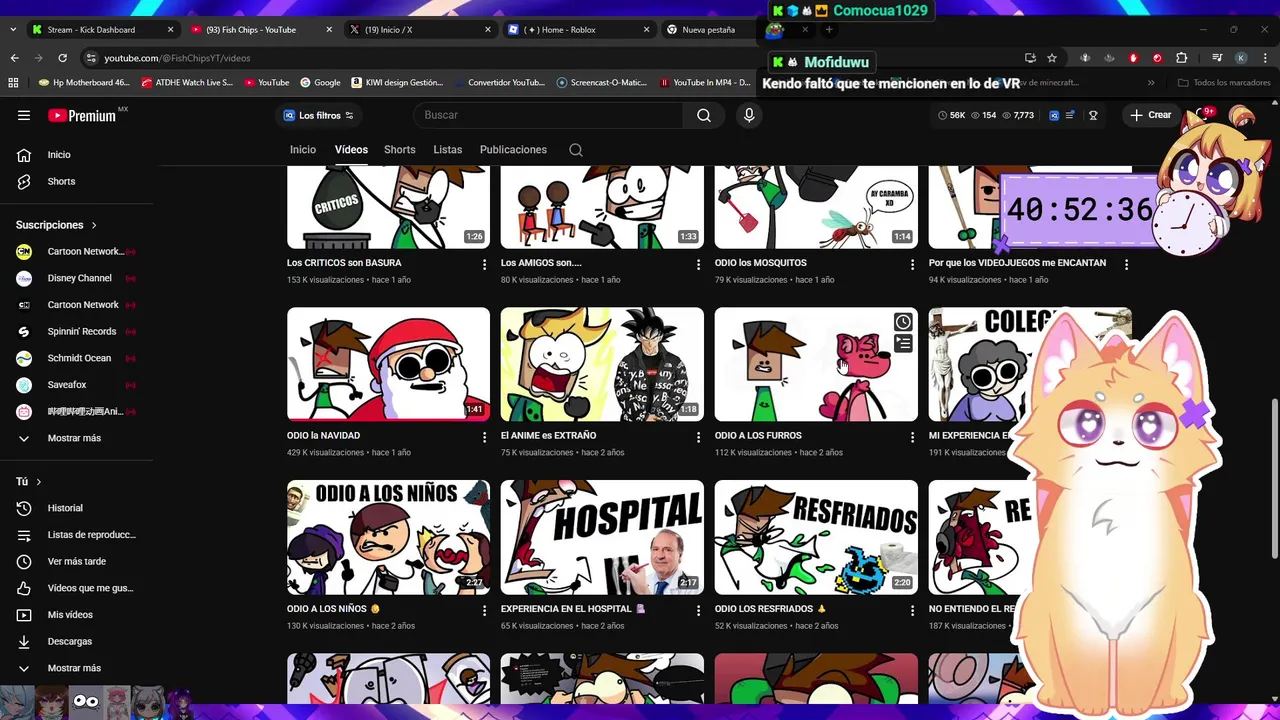Open options menu for ODIO A LOS FURROS
Screen dimensions: 1280x720
click(x=912, y=437)
